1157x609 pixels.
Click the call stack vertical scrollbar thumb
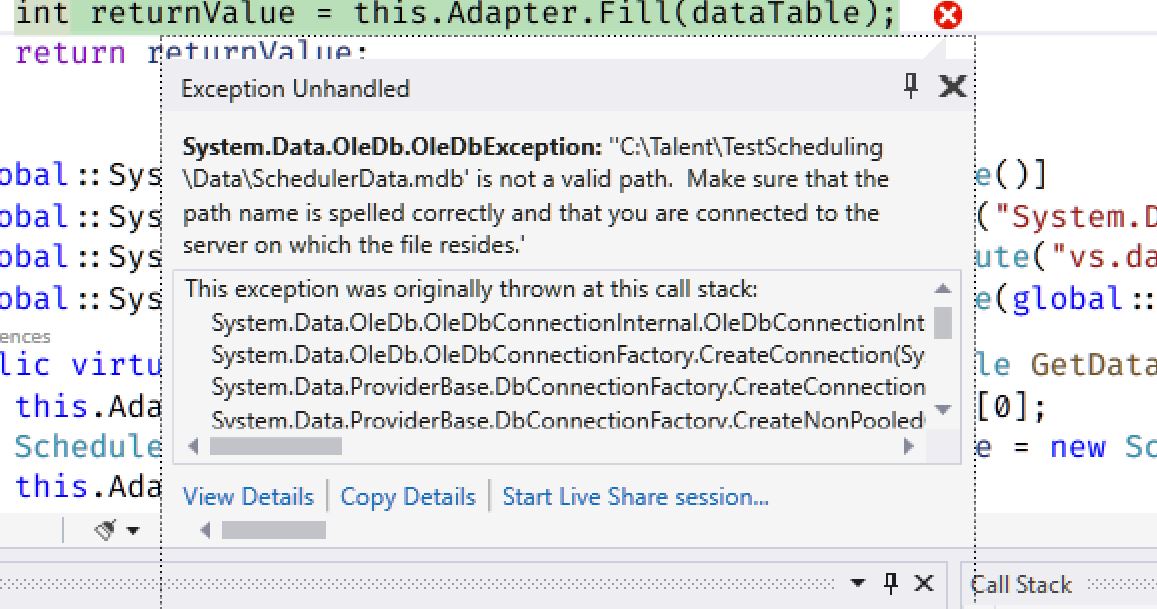(x=943, y=323)
